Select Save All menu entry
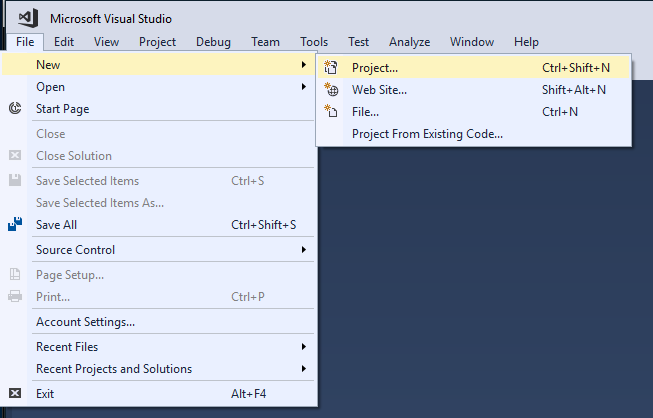This screenshot has width=653, height=418. 56,225
